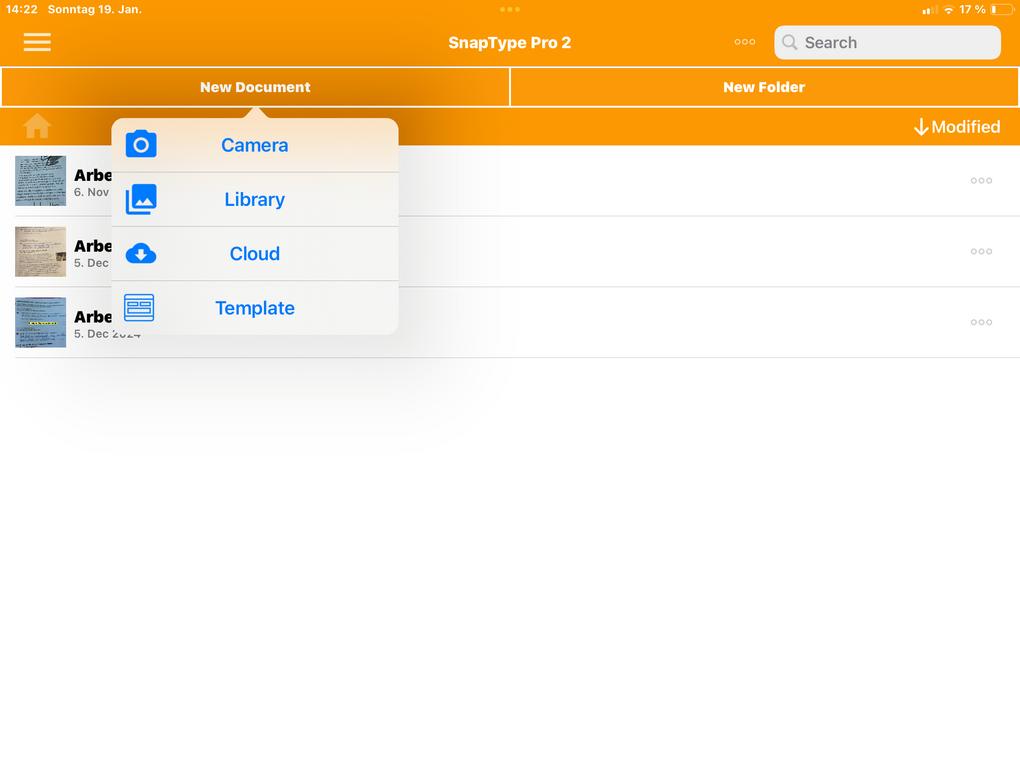The height and width of the screenshot is (765, 1020).
Task: Tap the SnapType Pro 2 title
Action: coord(510,43)
